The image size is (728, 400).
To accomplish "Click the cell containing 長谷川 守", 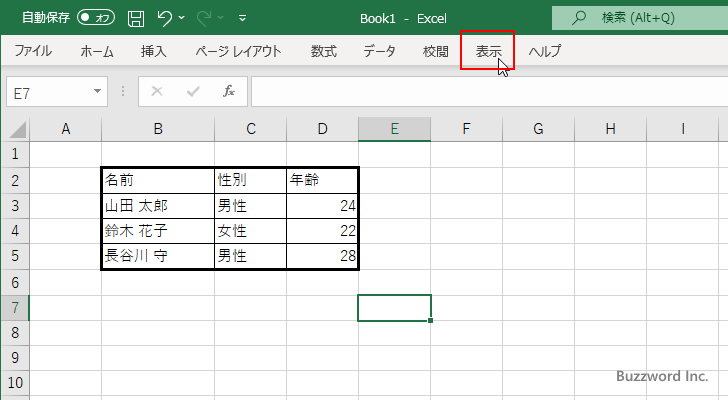I will tap(158, 256).
